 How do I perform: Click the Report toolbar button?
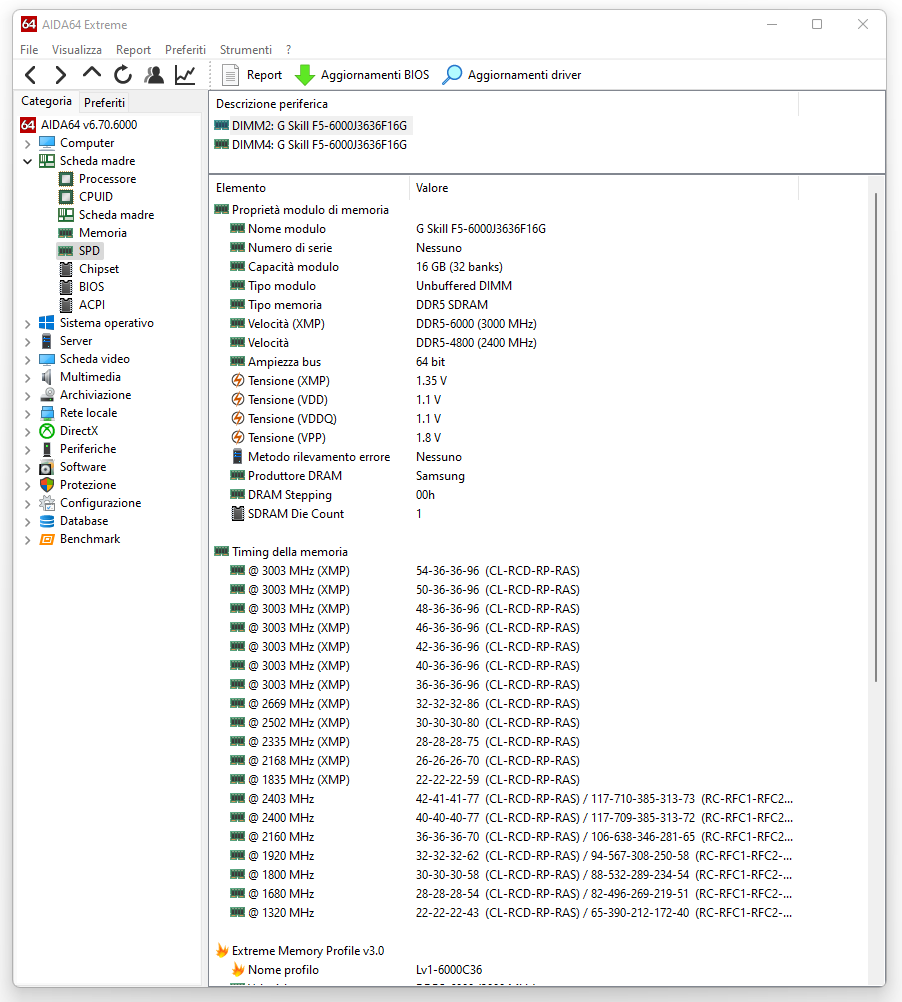[252, 75]
